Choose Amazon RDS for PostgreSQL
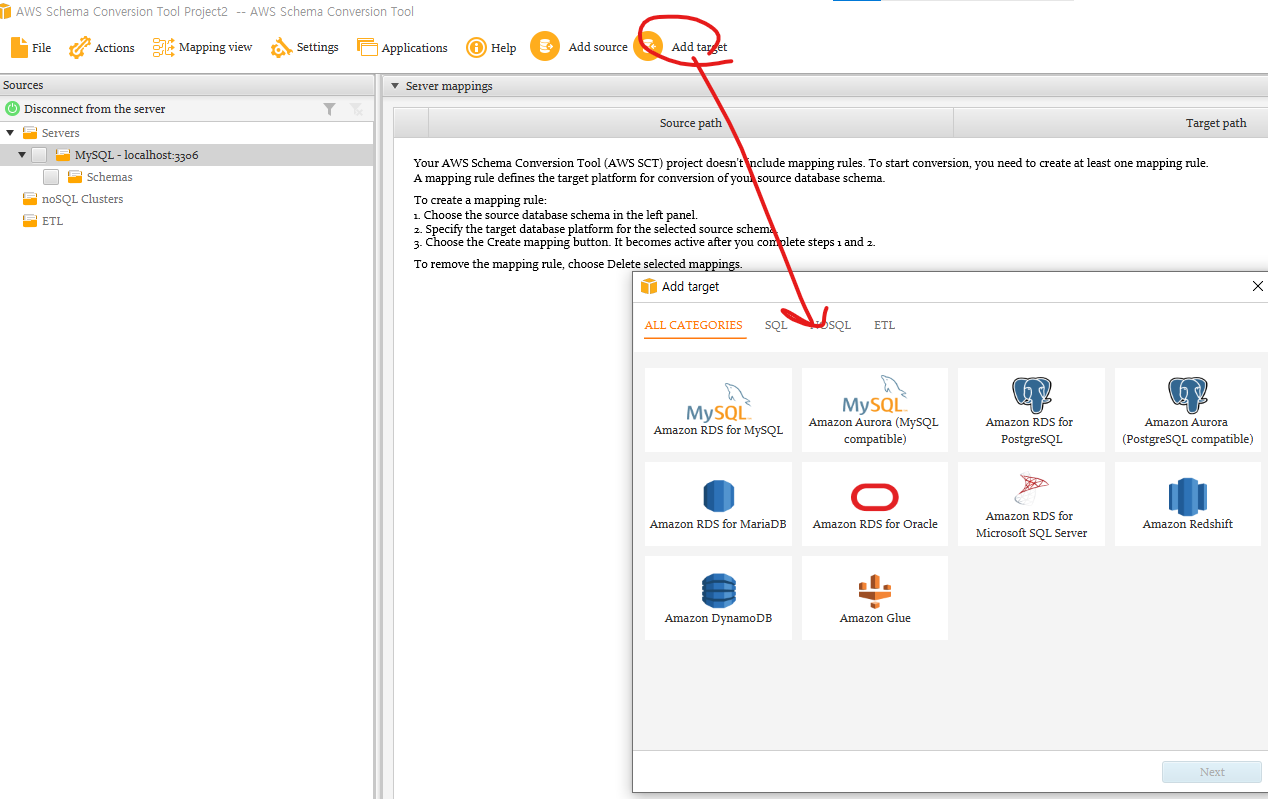Viewport: 1268px width, 799px height. click(x=1031, y=410)
